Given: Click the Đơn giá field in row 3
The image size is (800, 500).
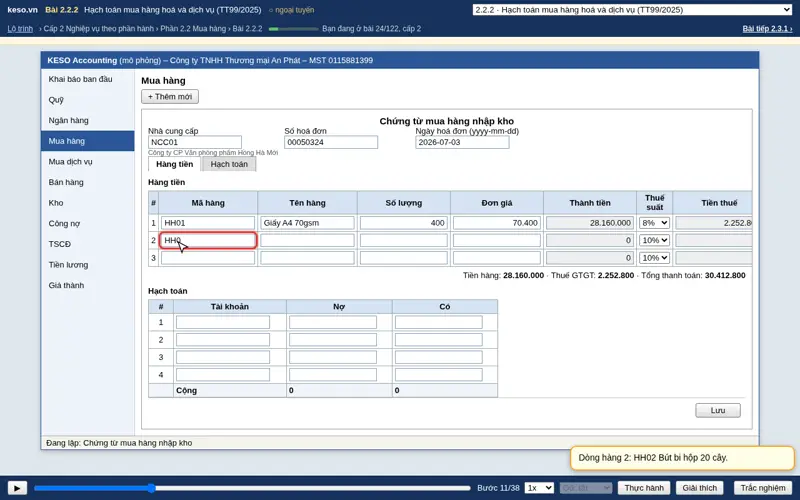Looking at the screenshot, I should pyautogui.click(x=496, y=258).
